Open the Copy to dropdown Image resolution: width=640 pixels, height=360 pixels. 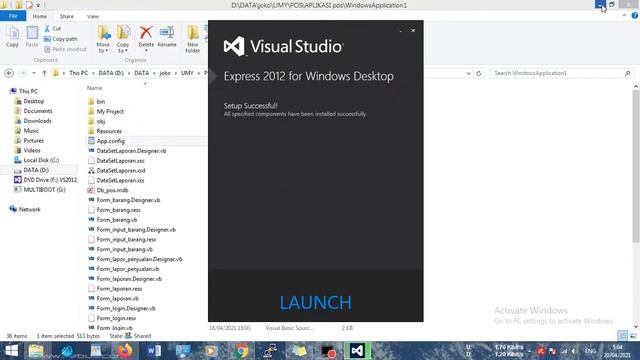pos(123,39)
